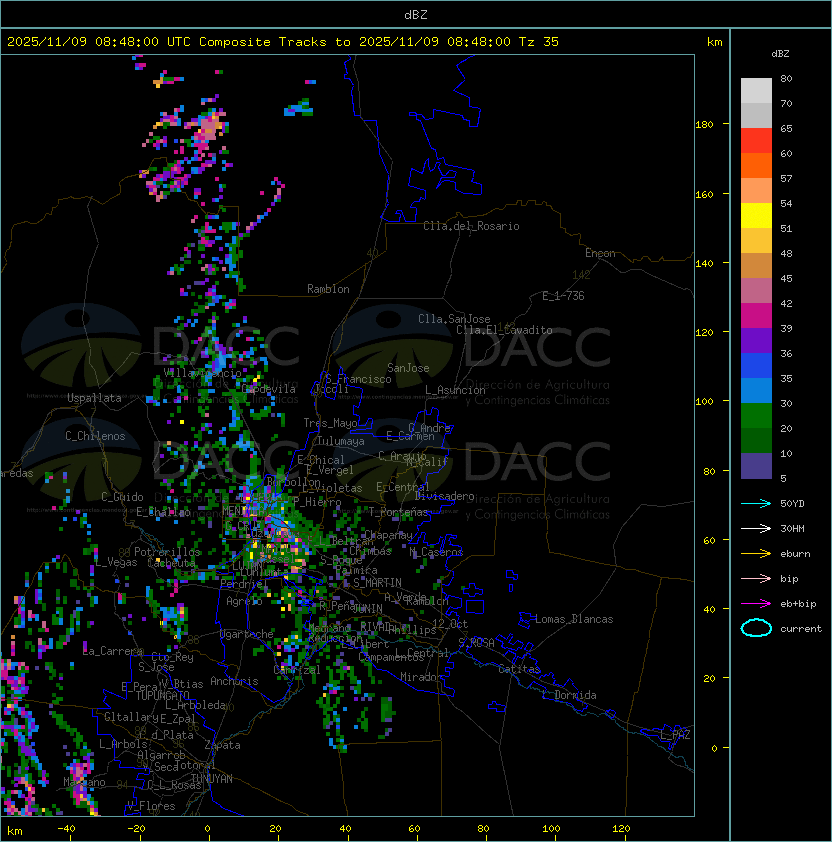Click the 0 km horizontal axis tick
832x842 pixels.
(x=207, y=829)
